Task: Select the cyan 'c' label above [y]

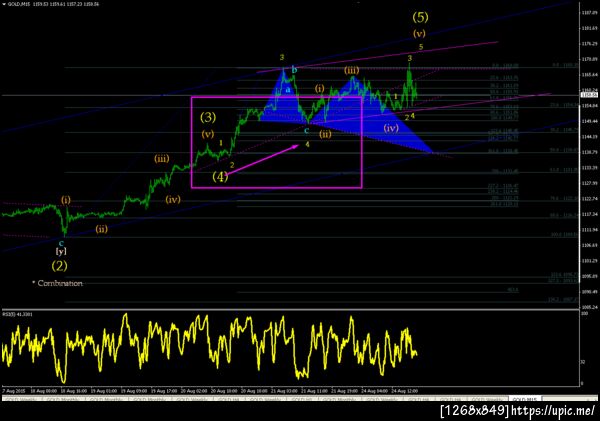Action: (x=61, y=243)
